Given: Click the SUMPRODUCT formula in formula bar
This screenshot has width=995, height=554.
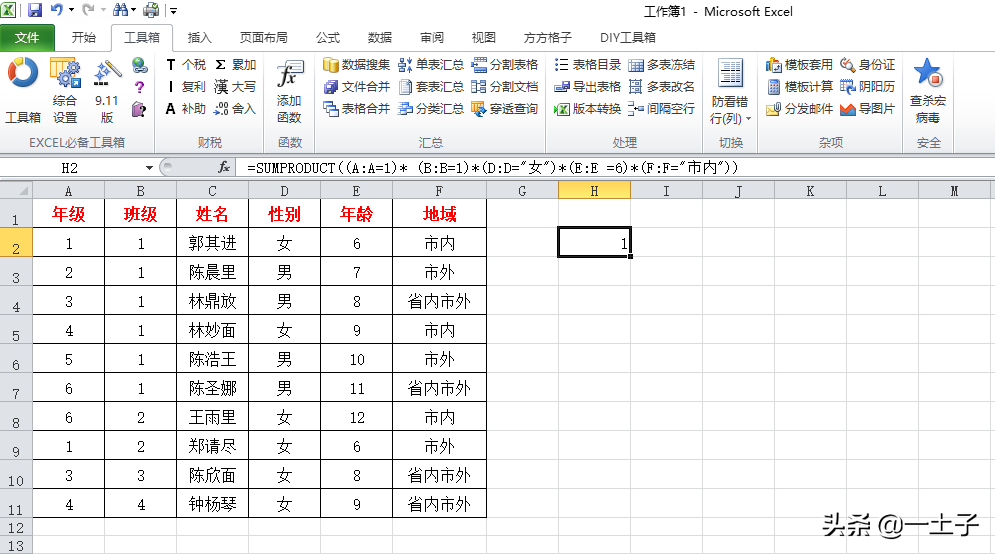Looking at the screenshot, I should coord(492,168).
